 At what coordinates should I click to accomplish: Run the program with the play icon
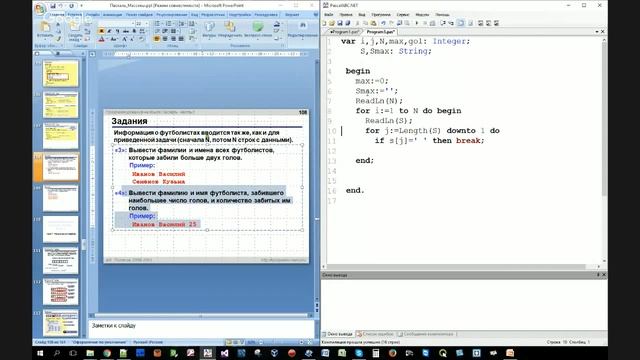pyautogui.click(x=417, y=23)
